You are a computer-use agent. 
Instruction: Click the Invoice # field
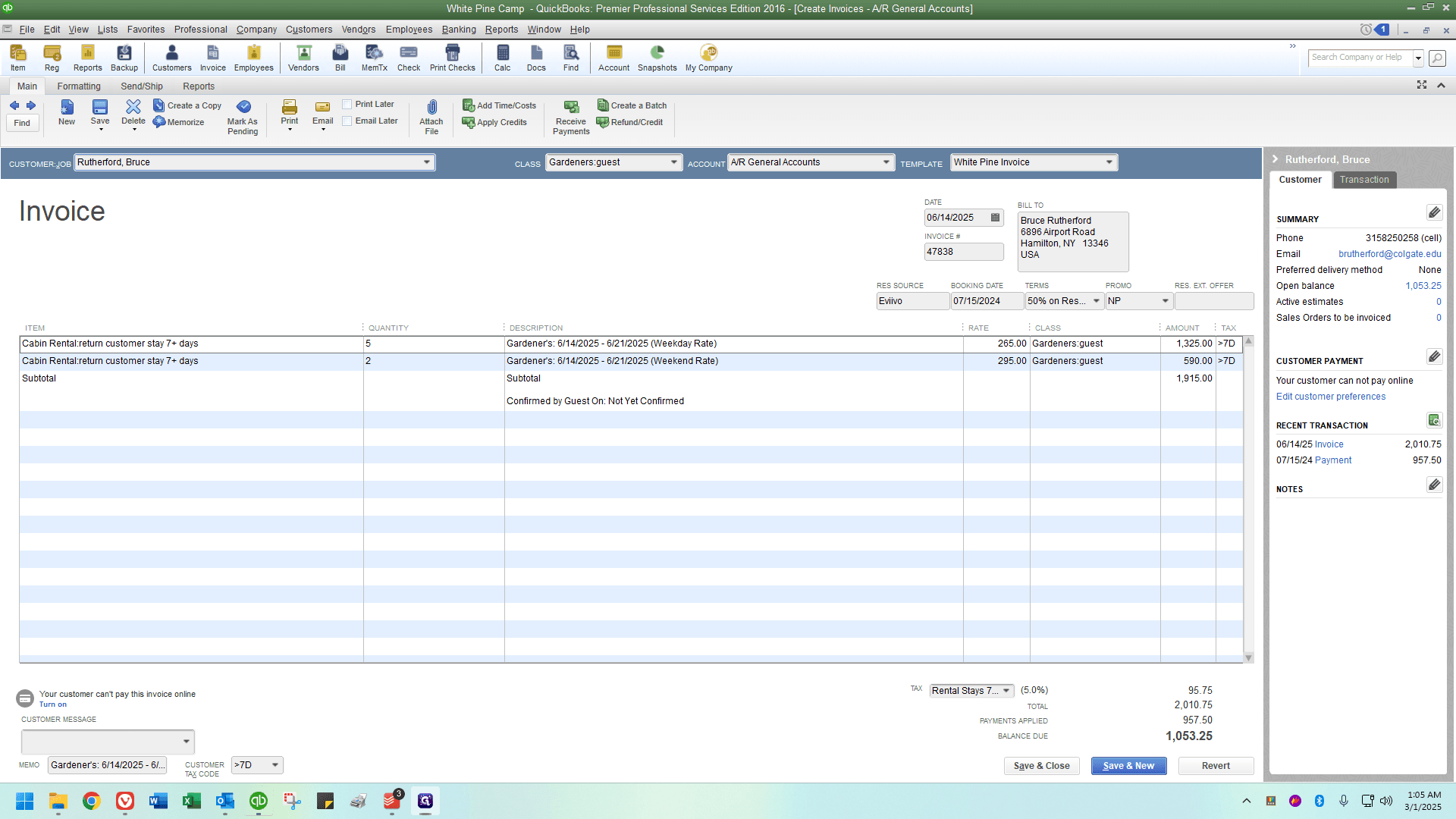pos(963,252)
